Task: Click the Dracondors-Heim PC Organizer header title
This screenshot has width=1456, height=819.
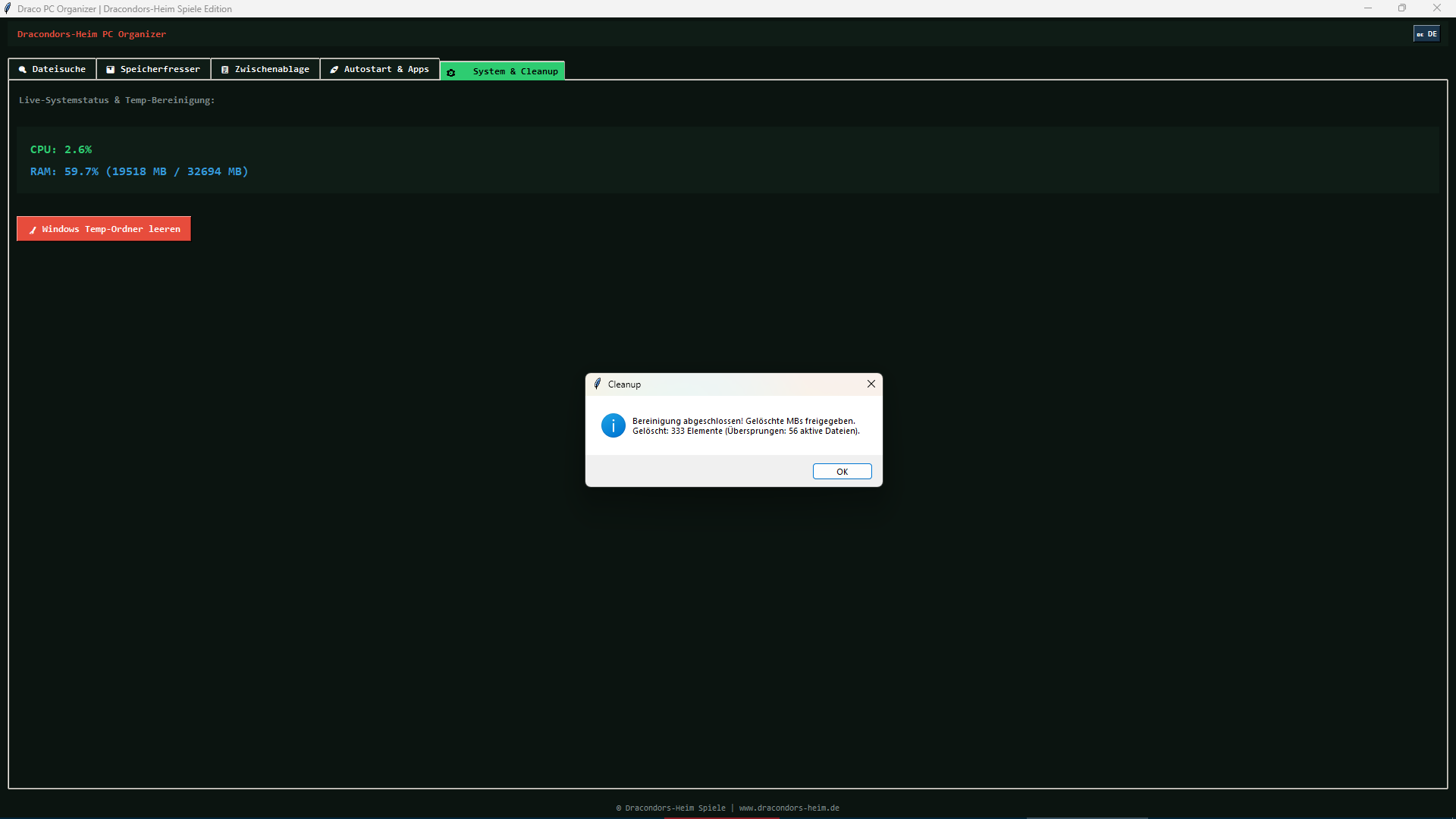Action: pos(92,34)
